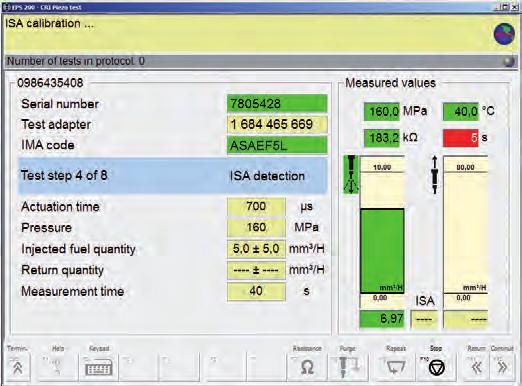Click the return quantity injector arrow icon

[434, 175]
